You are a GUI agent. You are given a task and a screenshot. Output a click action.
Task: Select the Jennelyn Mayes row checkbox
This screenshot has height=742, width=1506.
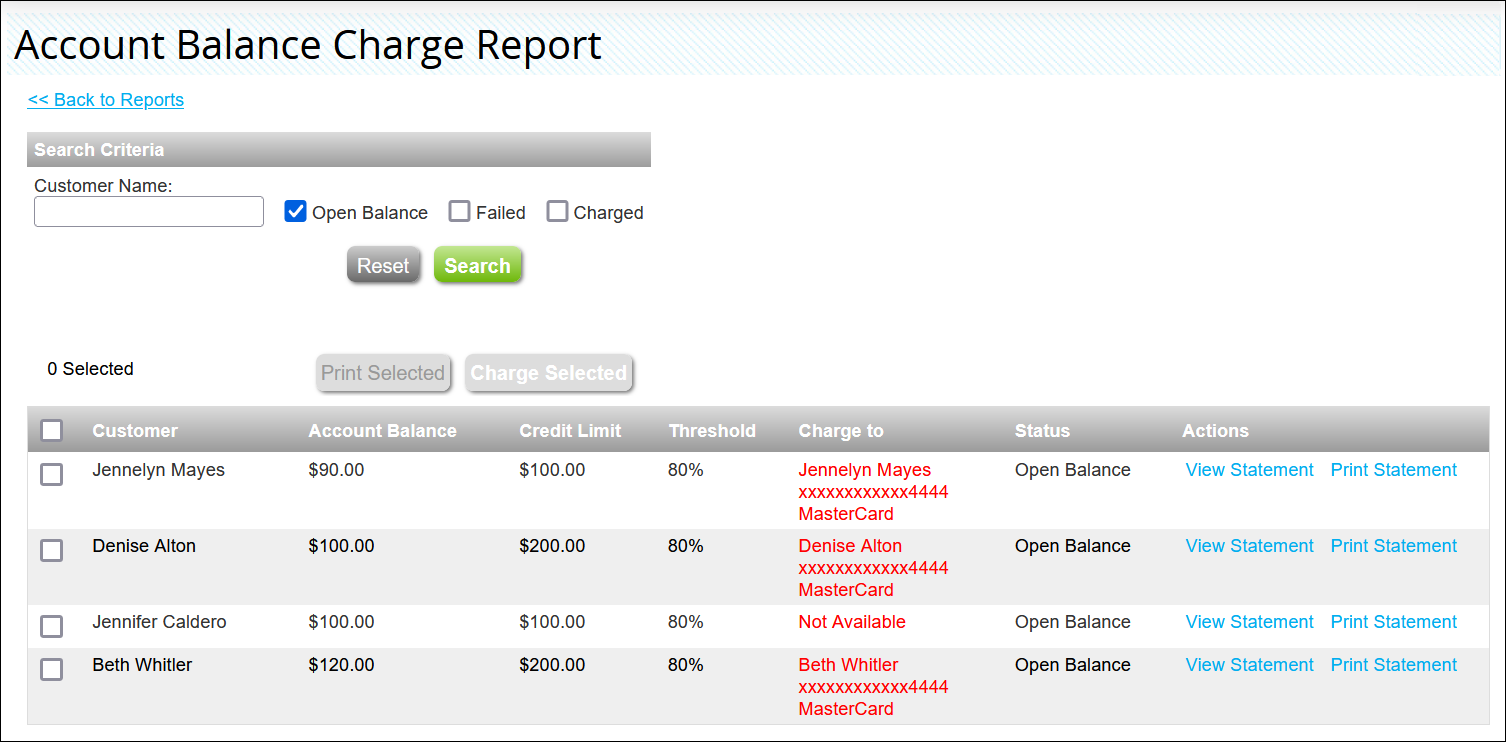(x=52, y=474)
